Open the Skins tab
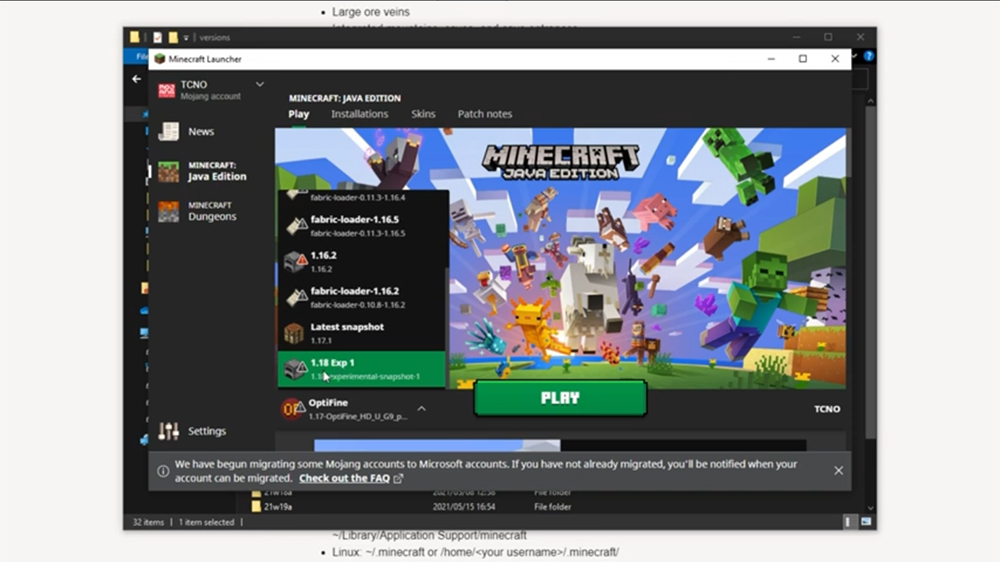1000x562 pixels. (x=423, y=114)
